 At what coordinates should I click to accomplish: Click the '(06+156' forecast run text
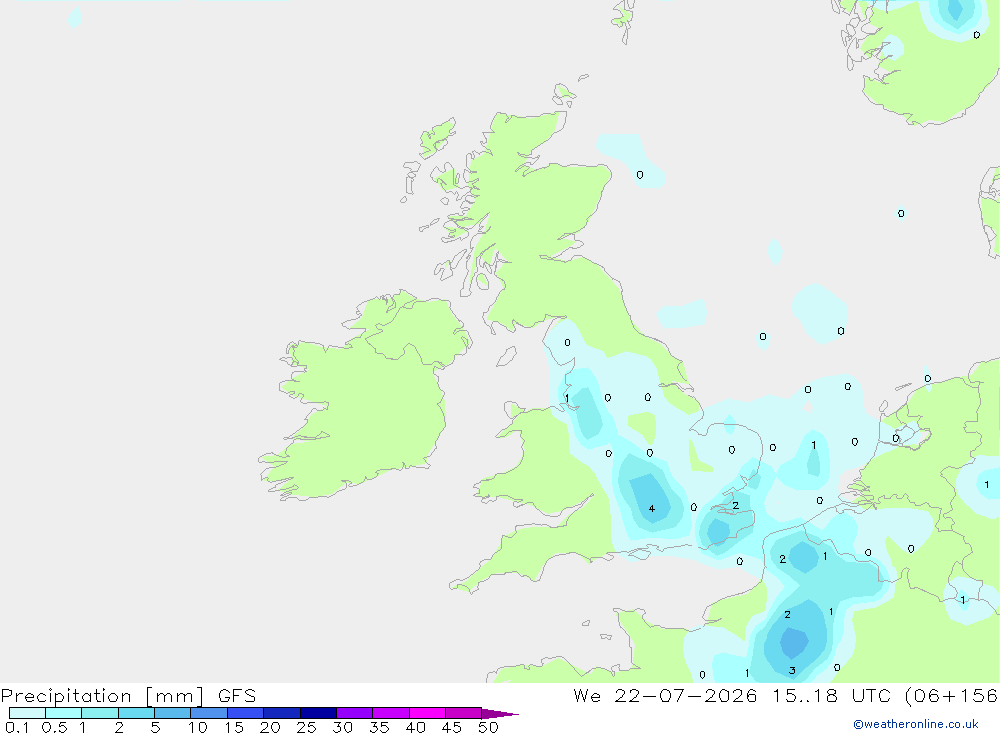952,695
